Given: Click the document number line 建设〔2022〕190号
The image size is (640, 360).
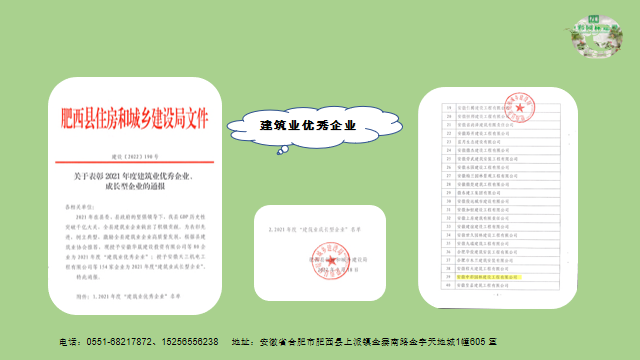Looking at the screenshot, I should pyautogui.click(x=135, y=156).
